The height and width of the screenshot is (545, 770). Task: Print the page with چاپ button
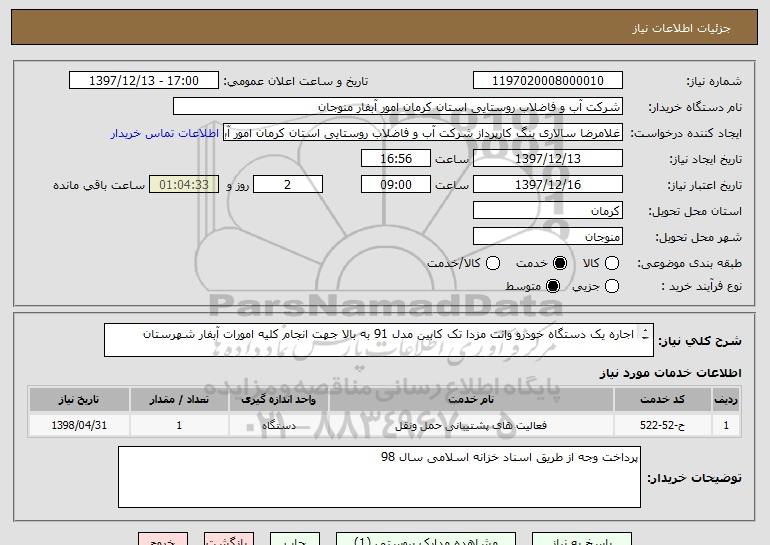[291, 539]
